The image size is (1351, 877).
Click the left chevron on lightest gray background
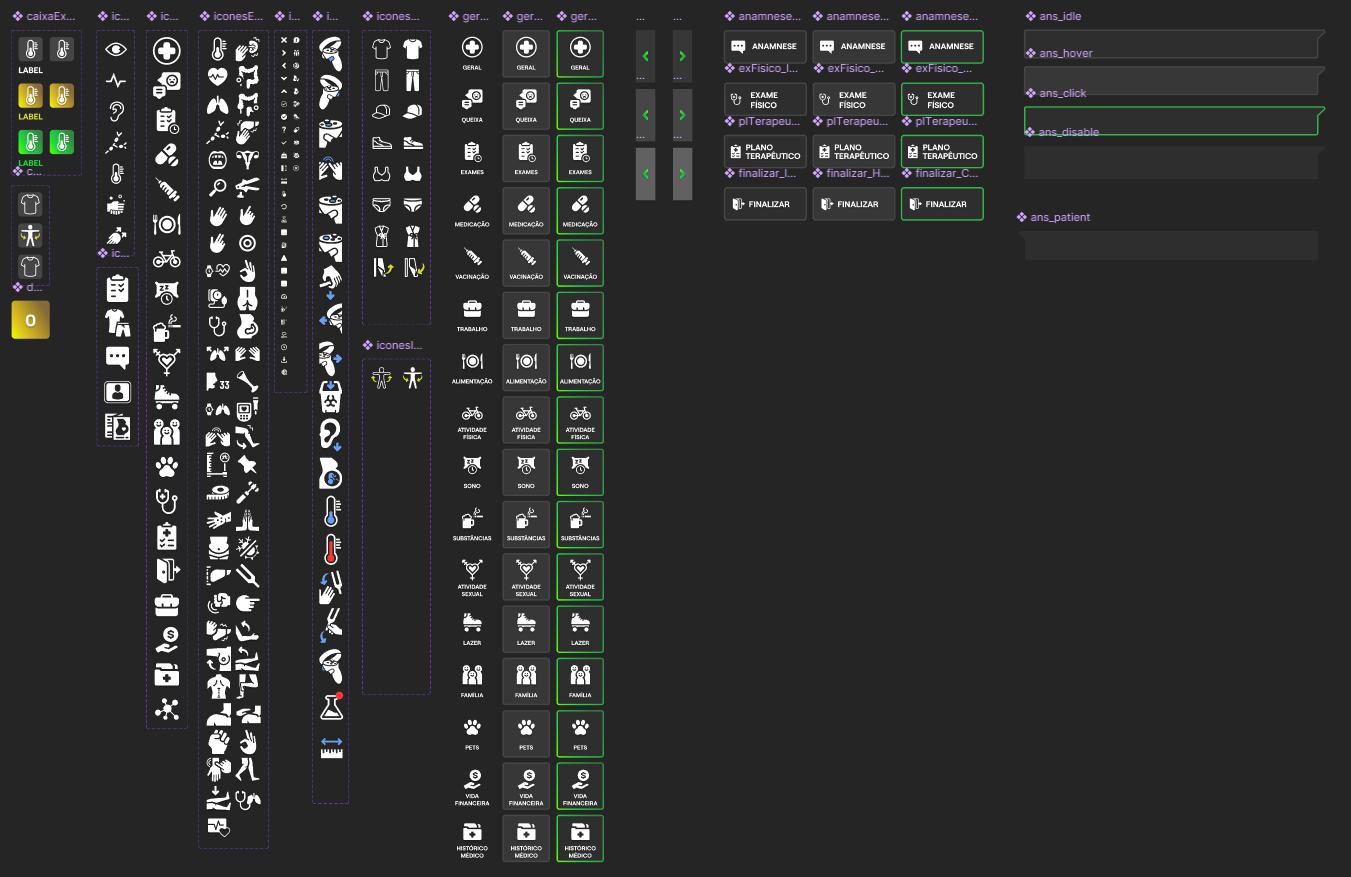point(646,173)
